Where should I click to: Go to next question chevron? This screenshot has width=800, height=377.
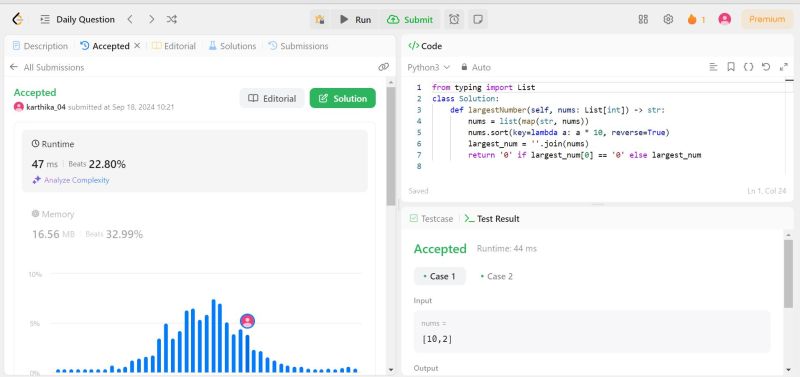pos(151,19)
